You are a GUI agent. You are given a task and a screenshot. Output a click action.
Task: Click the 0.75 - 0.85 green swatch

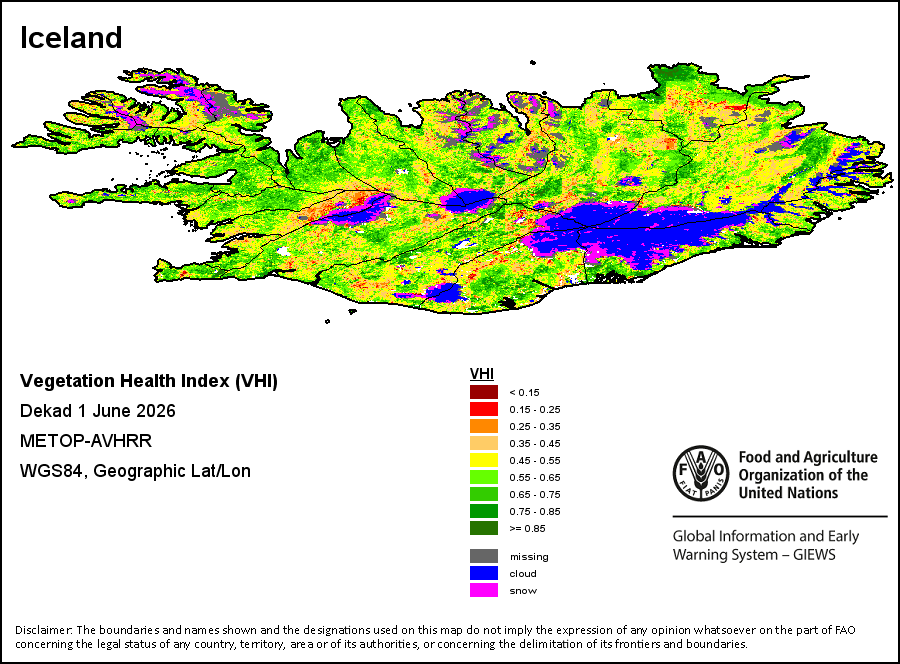pos(484,511)
